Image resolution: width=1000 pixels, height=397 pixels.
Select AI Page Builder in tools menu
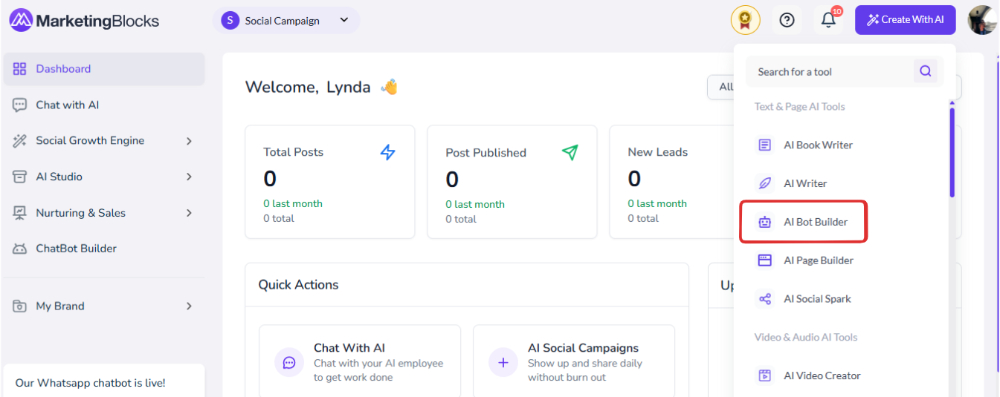tap(805, 260)
